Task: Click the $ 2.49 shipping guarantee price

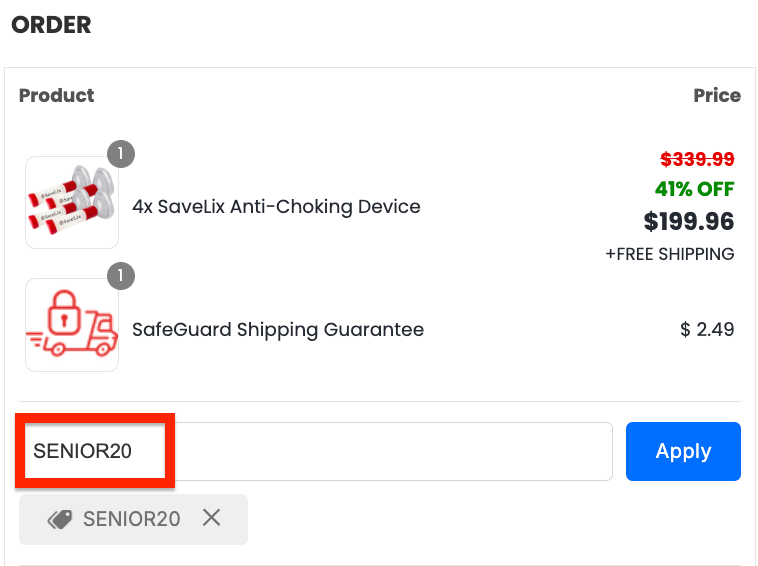Action: point(707,330)
